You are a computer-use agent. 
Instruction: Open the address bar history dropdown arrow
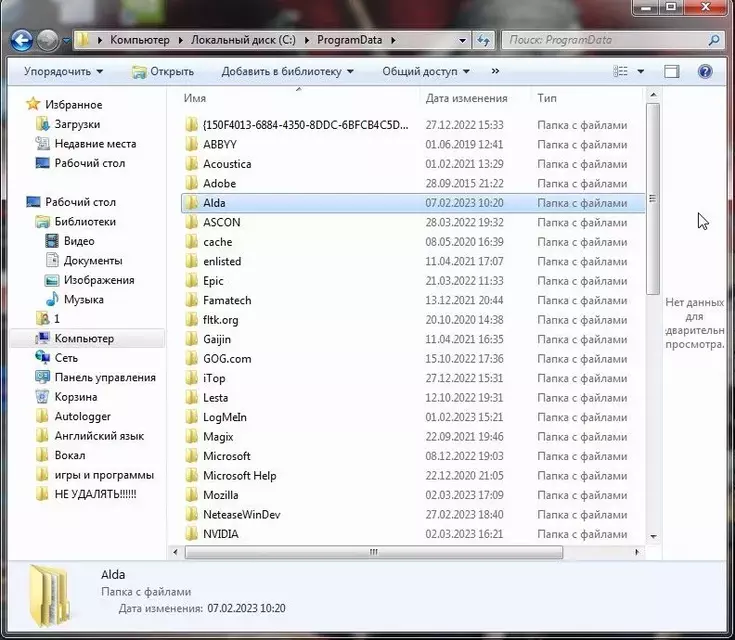[x=462, y=40]
